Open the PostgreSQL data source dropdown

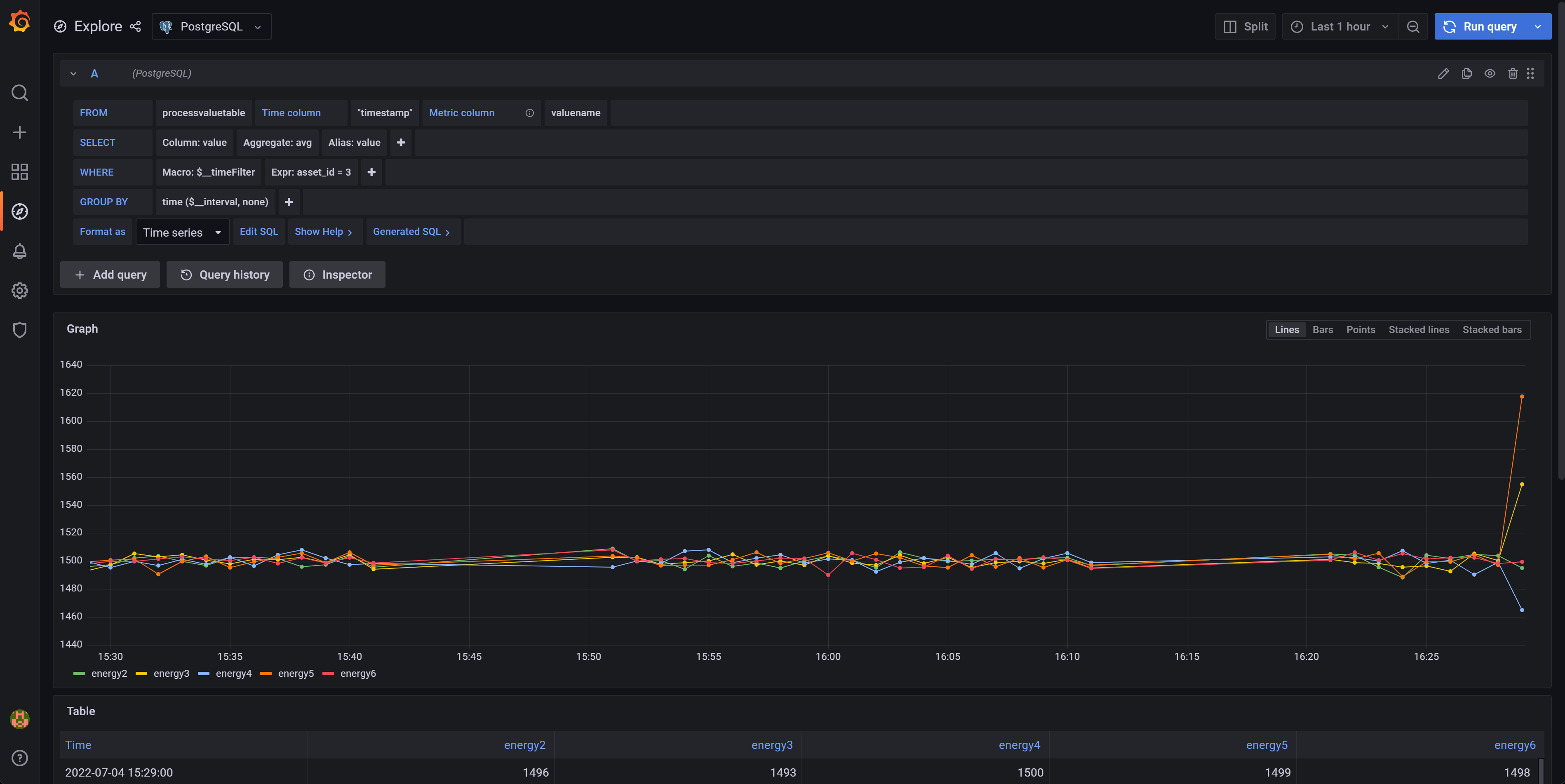pyautogui.click(x=211, y=26)
